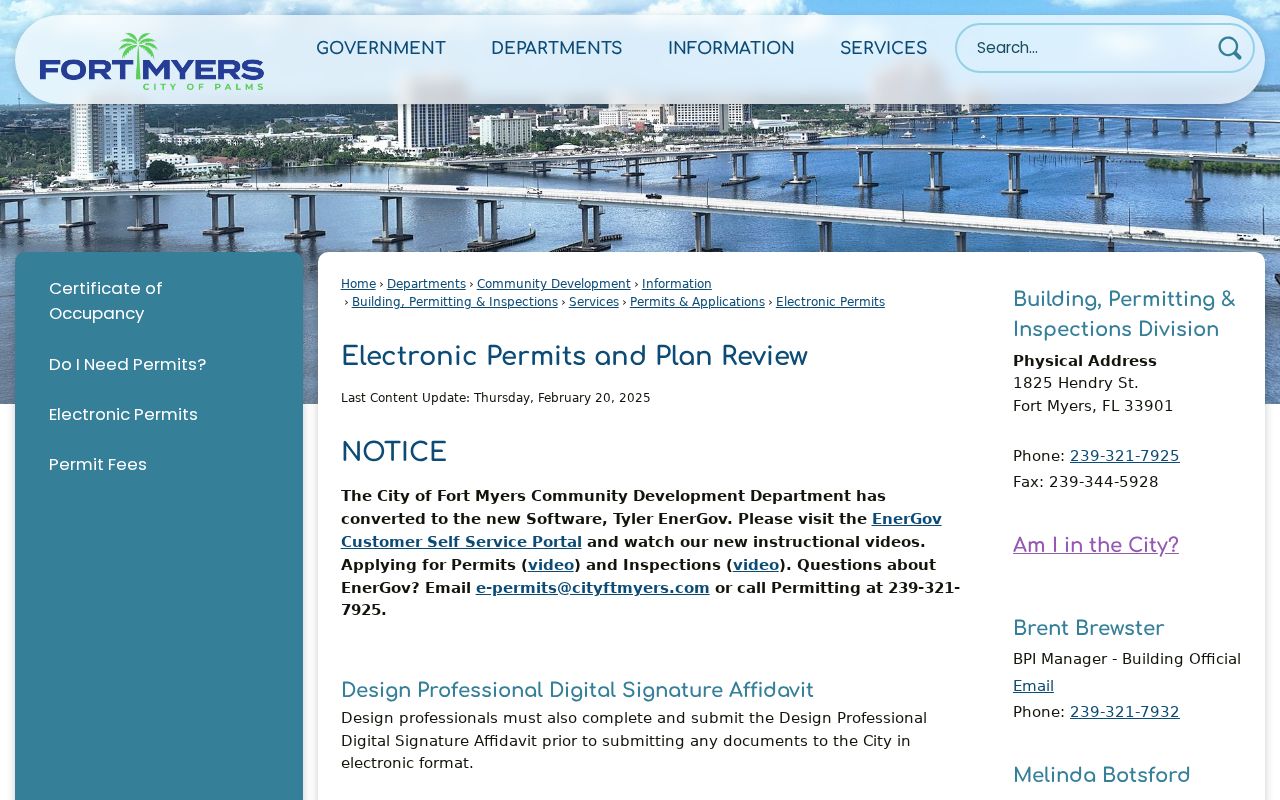Click the 1825 Hendry St. address text
Viewport: 1280px width, 800px height.
[1075, 383]
